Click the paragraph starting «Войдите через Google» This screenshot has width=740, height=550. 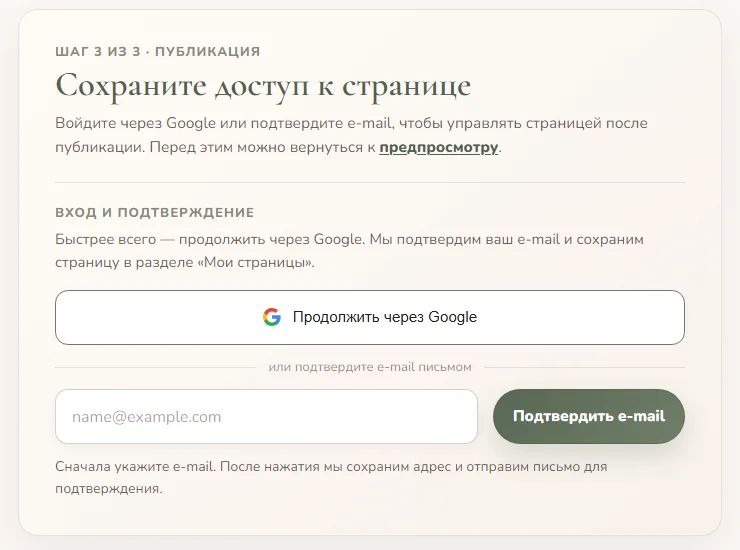point(351,135)
